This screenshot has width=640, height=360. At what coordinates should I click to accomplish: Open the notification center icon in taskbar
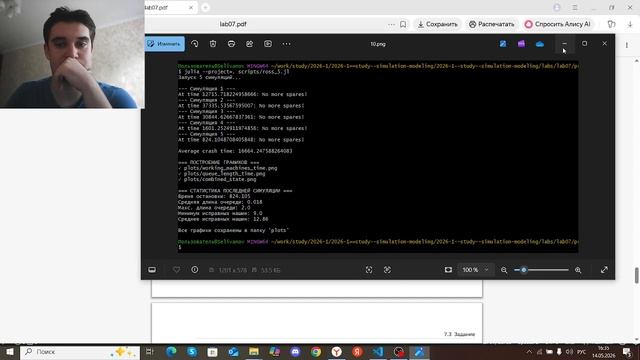tap(627, 351)
